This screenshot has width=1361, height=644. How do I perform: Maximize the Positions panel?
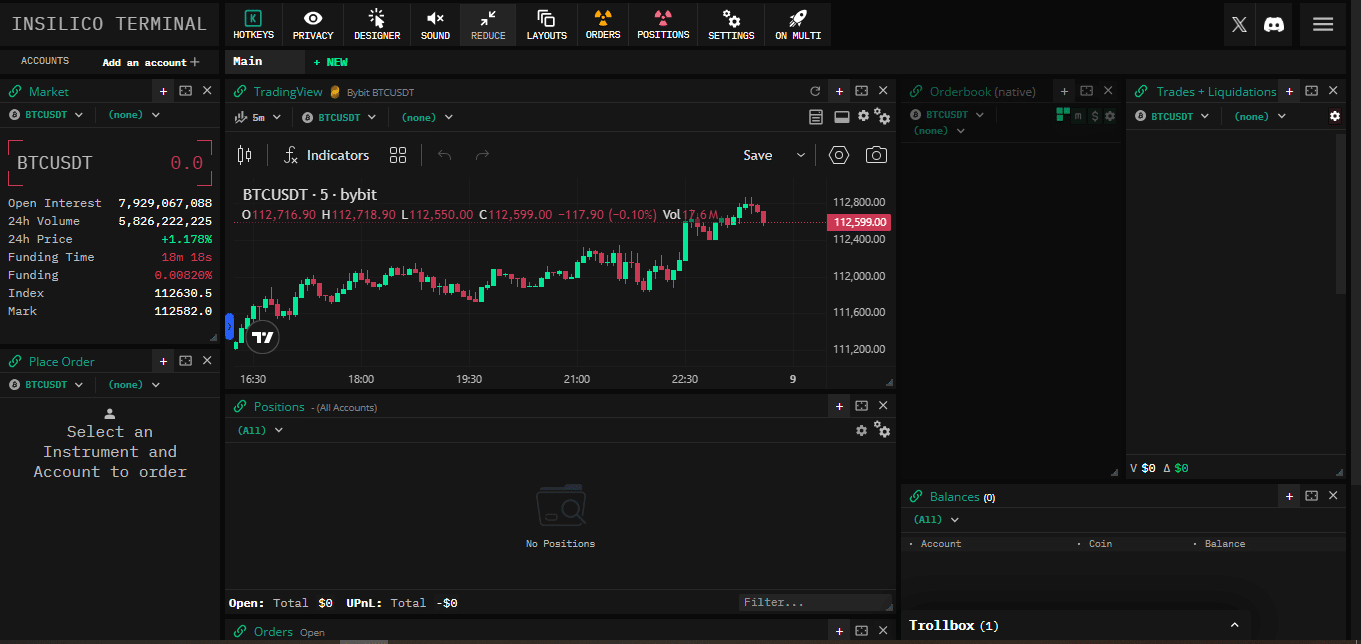(861, 406)
